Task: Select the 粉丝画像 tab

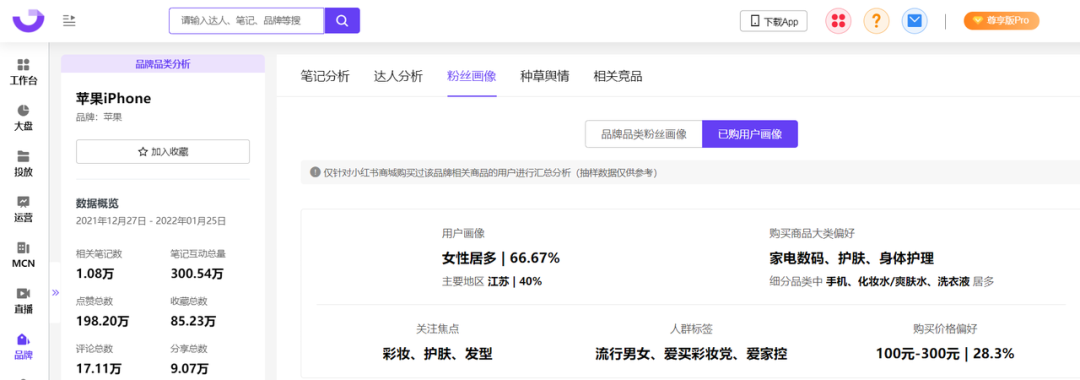Action: [471, 76]
